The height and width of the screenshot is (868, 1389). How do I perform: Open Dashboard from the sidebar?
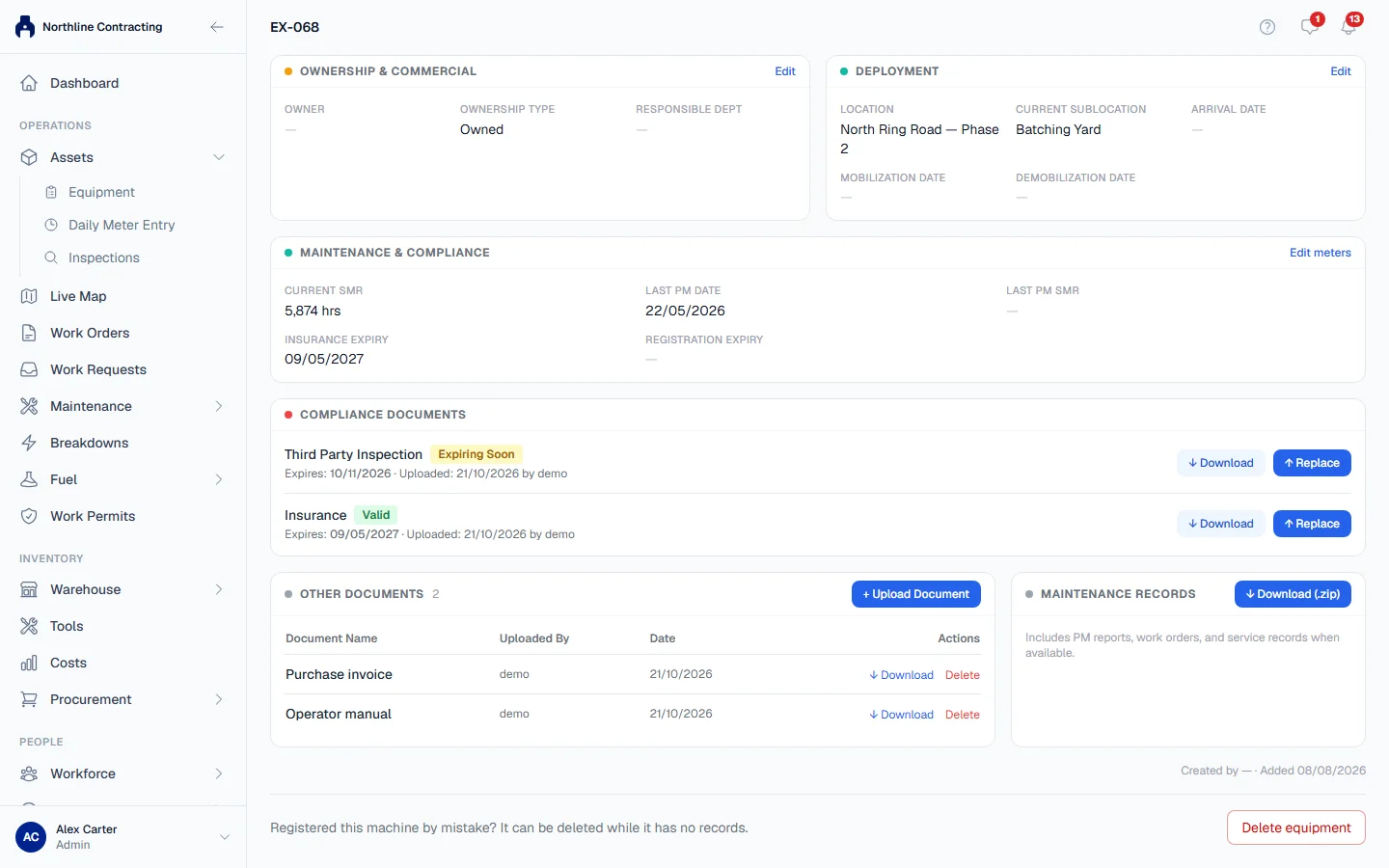[x=123, y=83]
